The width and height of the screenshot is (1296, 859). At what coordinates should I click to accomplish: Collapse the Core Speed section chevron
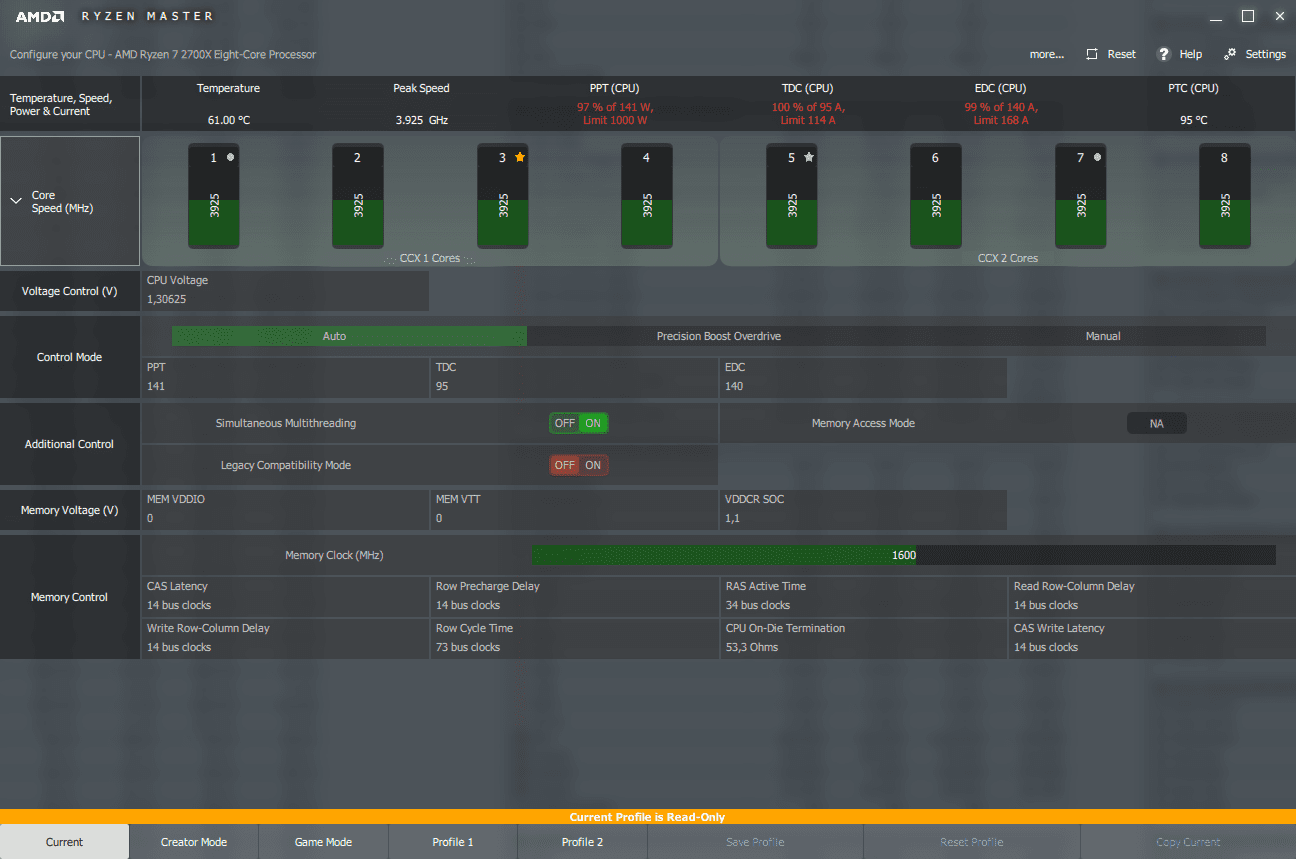[x=16, y=201]
